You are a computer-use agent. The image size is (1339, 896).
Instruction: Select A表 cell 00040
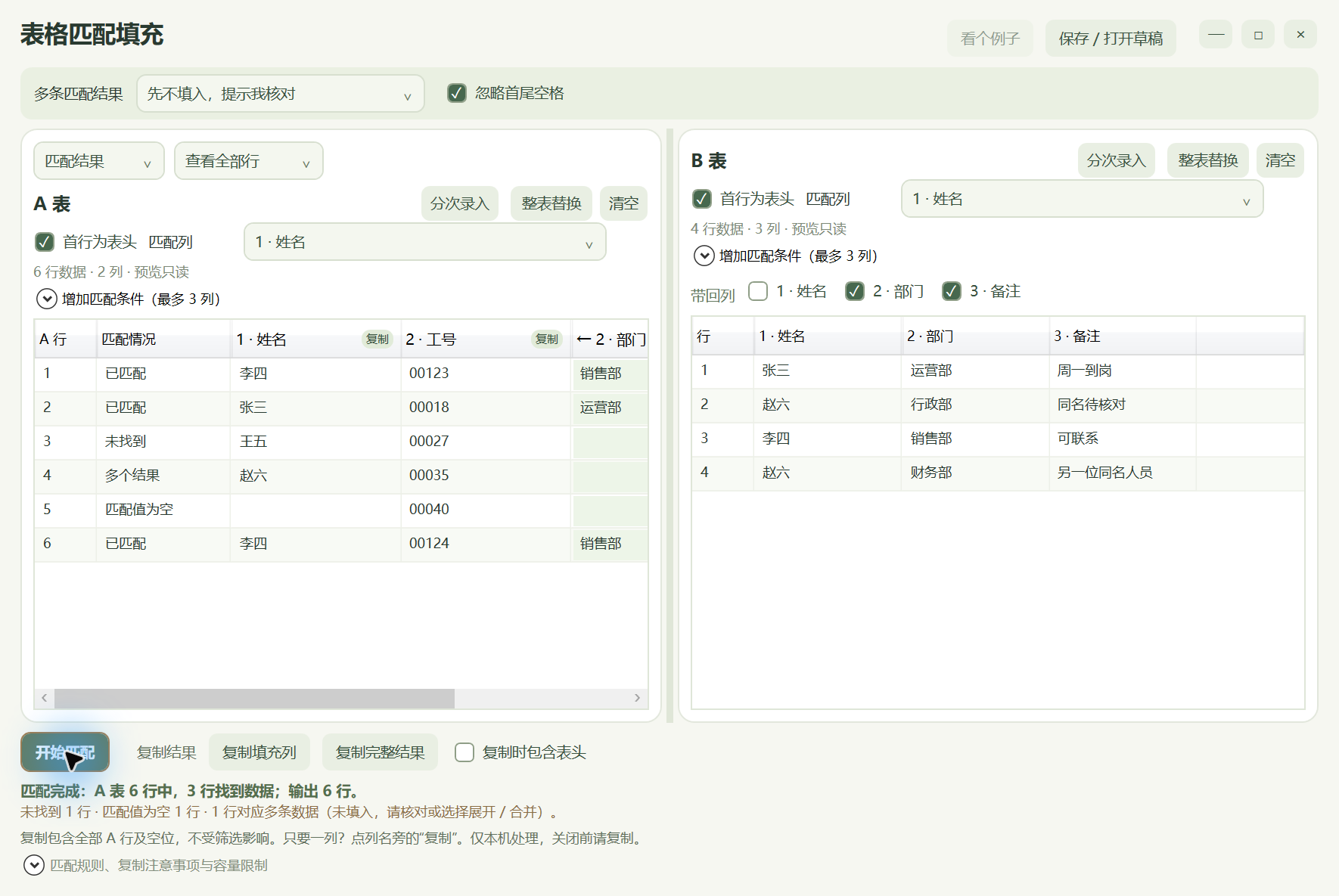point(486,509)
